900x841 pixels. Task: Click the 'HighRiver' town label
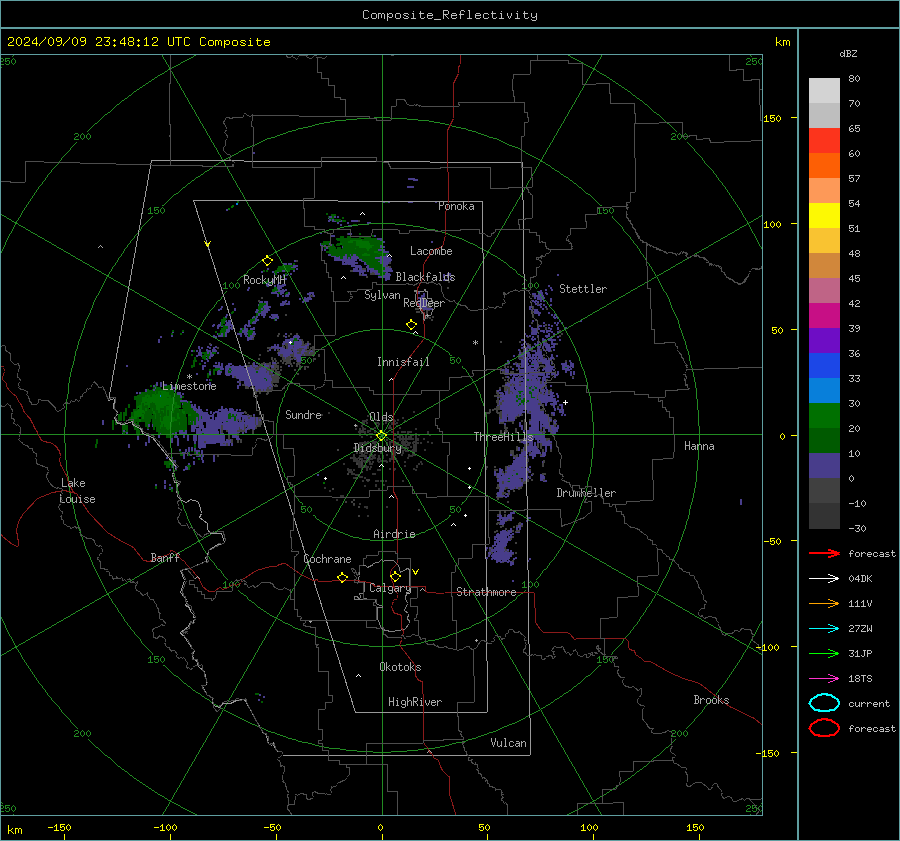(x=415, y=702)
